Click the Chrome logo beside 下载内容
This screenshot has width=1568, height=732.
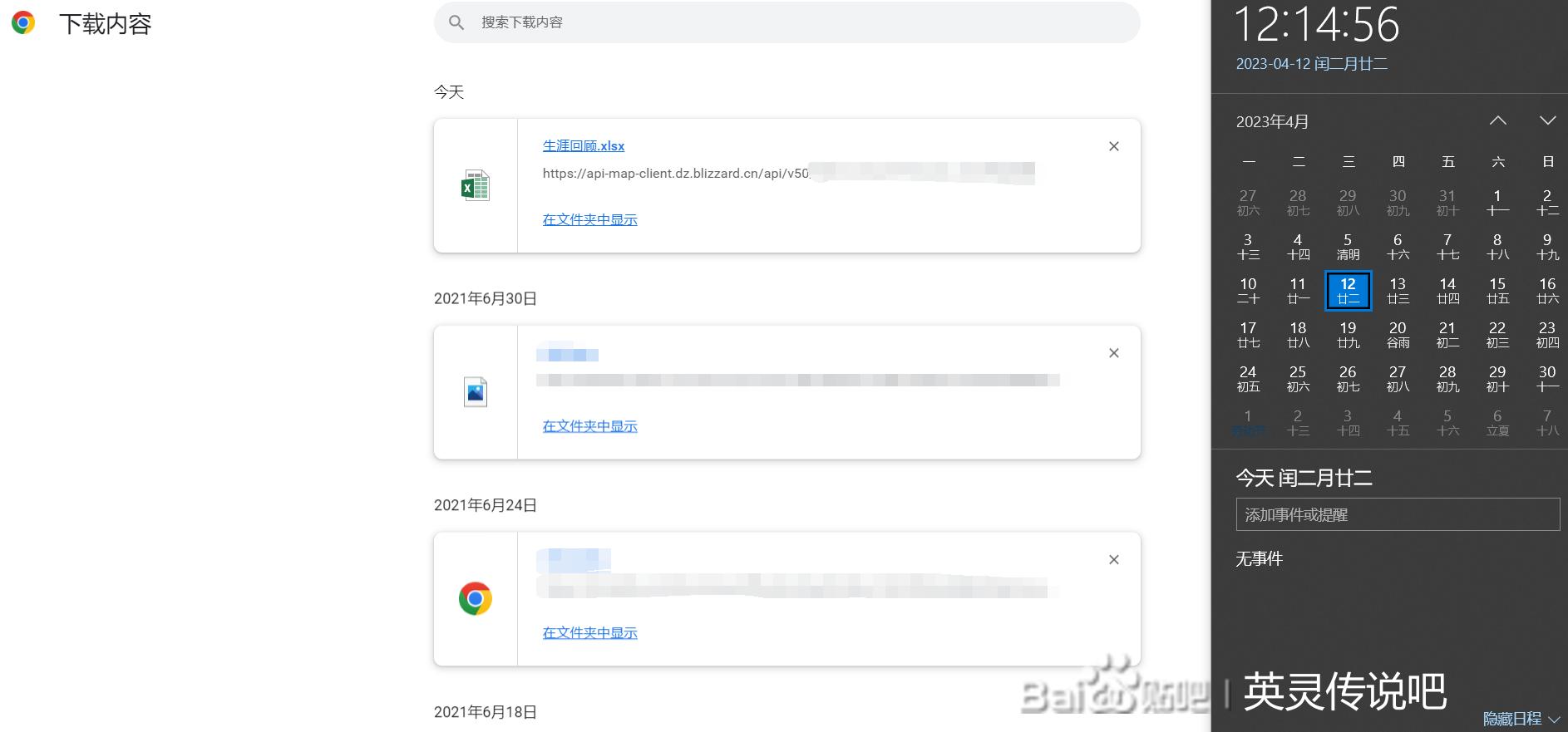pos(23,22)
